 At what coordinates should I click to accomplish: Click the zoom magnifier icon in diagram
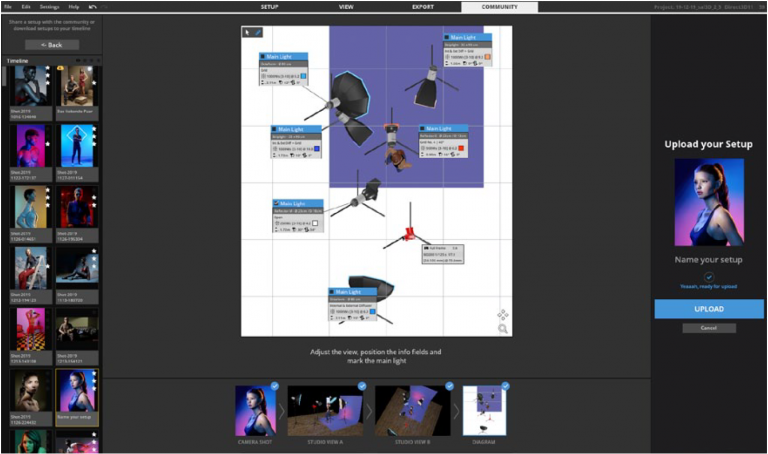pos(502,327)
